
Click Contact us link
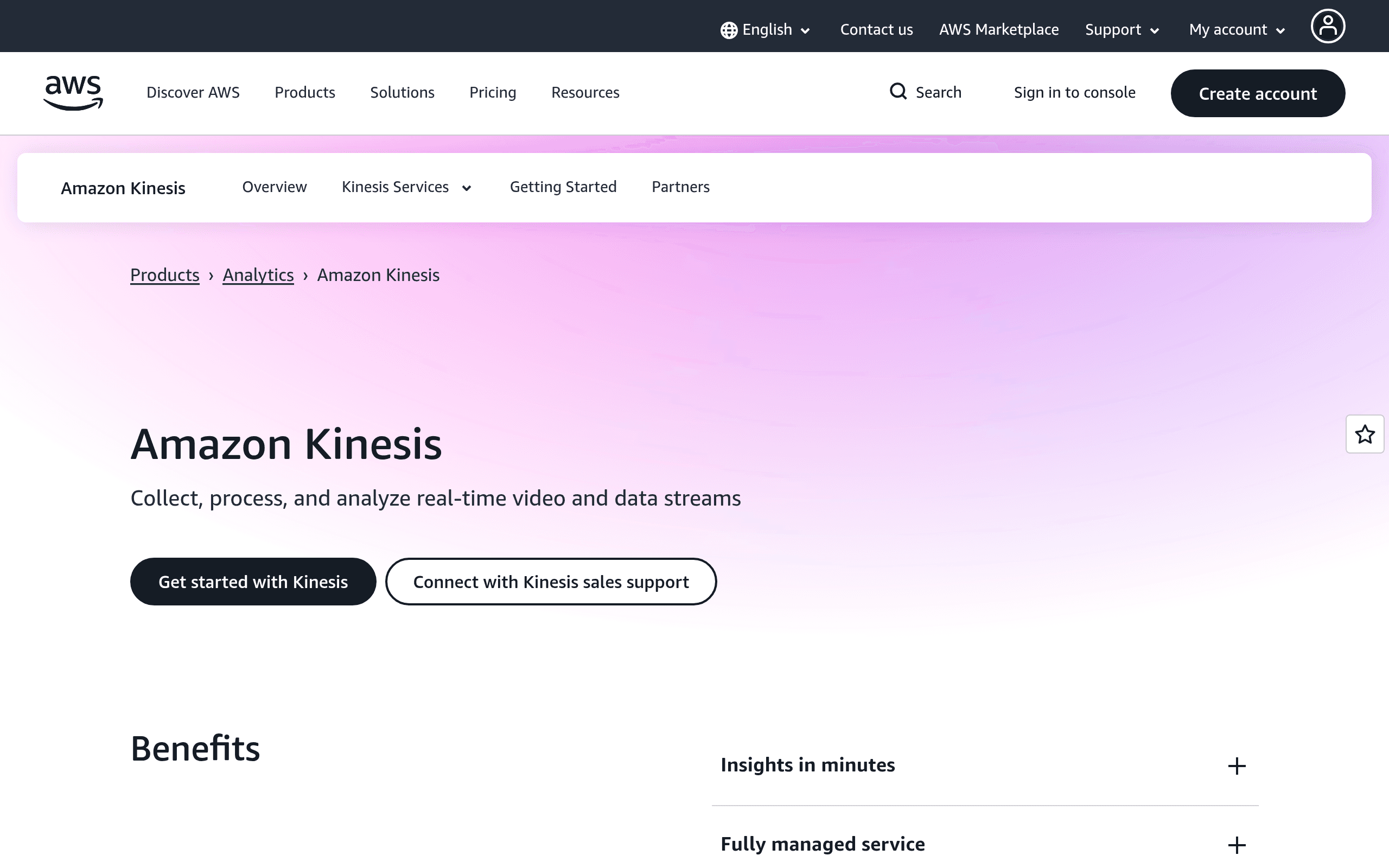point(876,30)
